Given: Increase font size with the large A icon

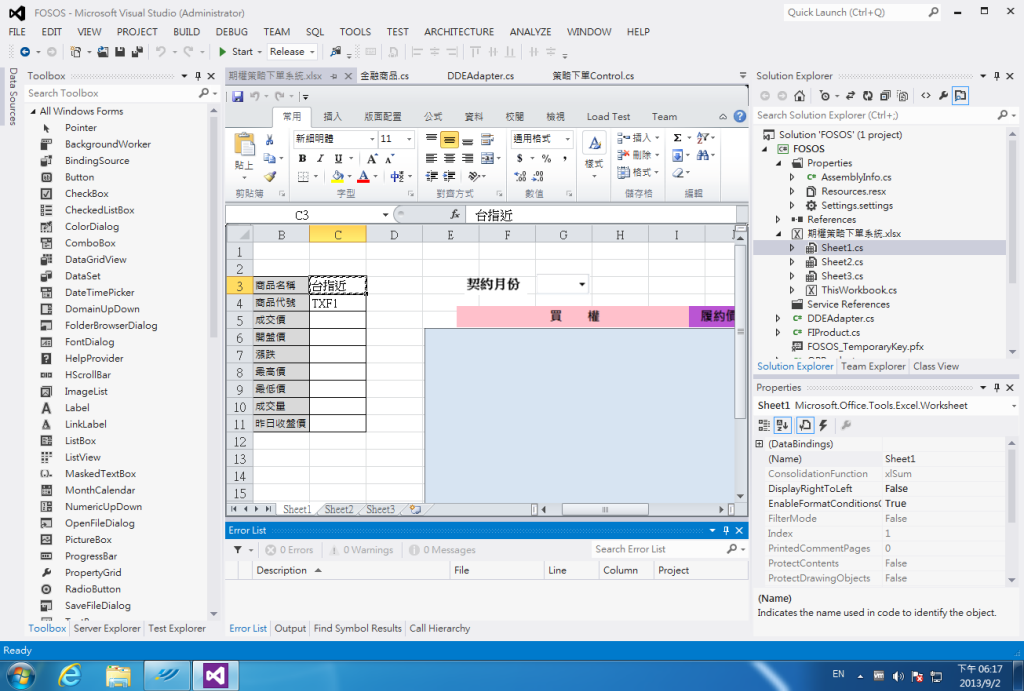Looking at the screenshot, I should 372,158.
